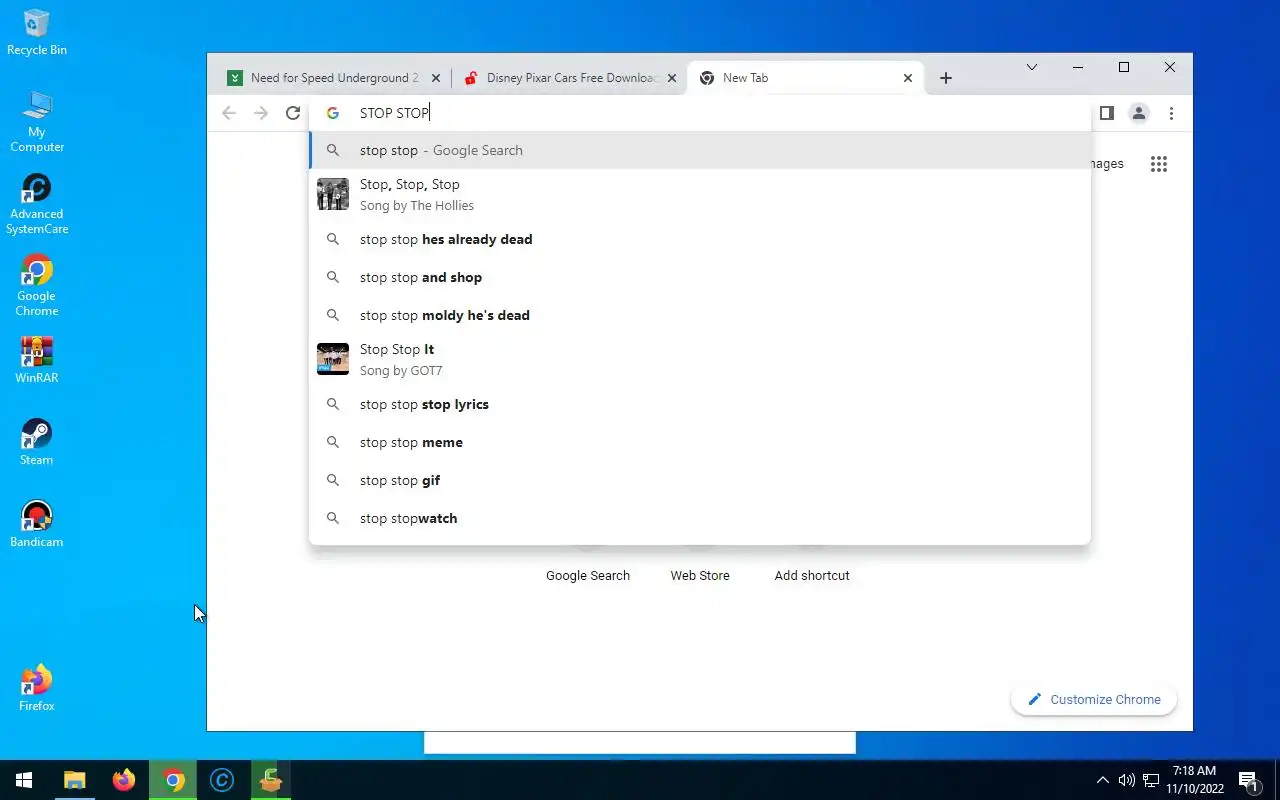Click Add shortcut on new tab page
This screenshot has width=1280, height=800.
point(812,576)
